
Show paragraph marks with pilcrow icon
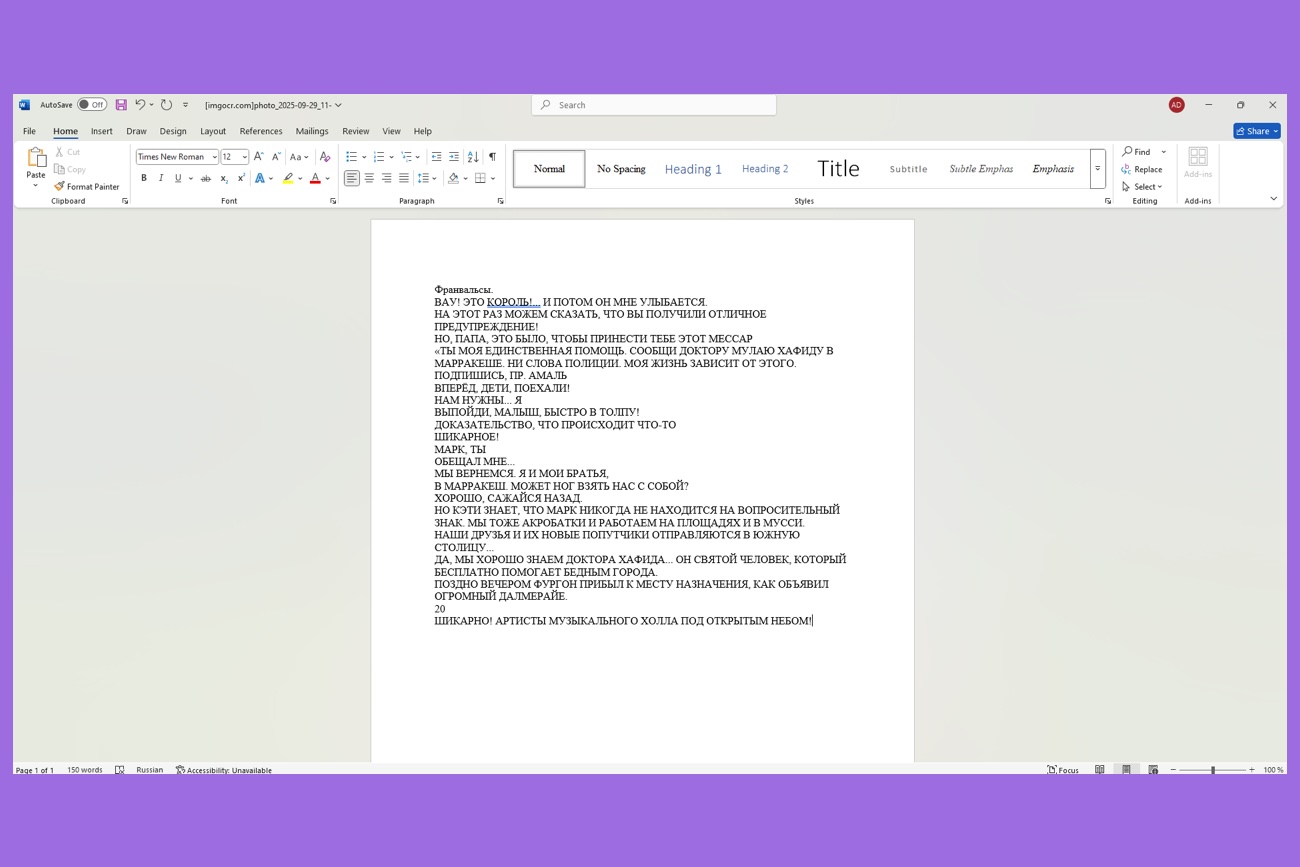492,157
